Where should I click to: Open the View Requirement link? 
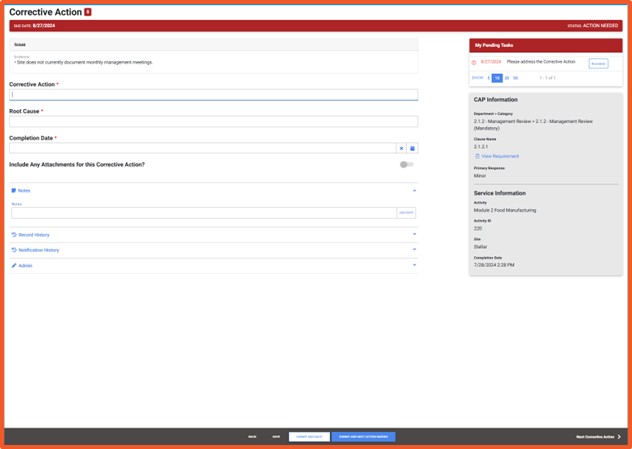point(499,156)
